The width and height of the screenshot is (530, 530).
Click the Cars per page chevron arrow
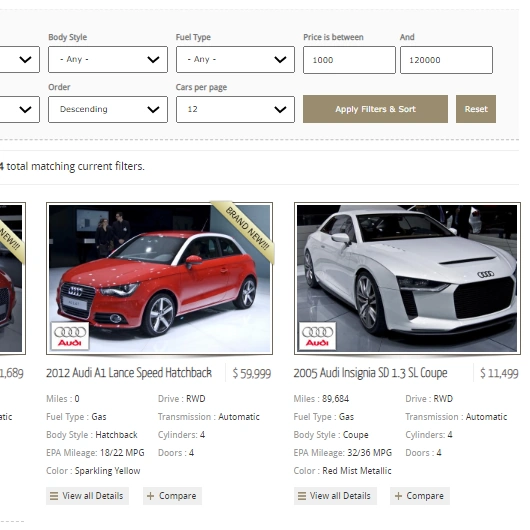(x=280, y=110)
